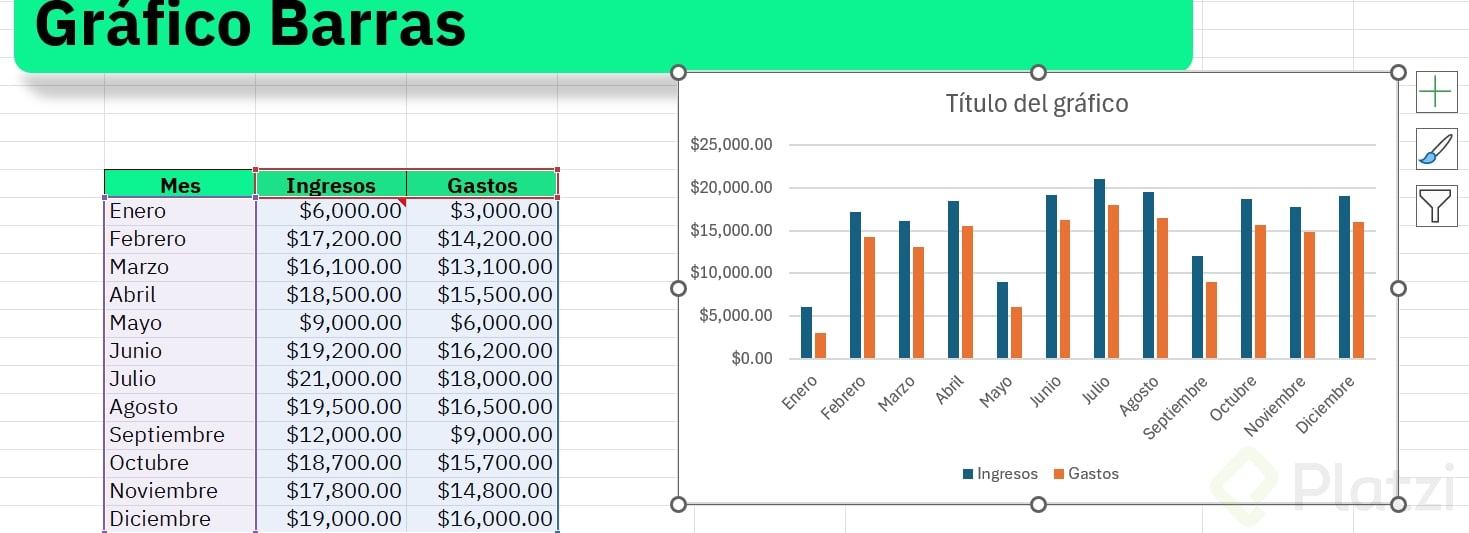Click the $15,700.00 cell

point(482,463)
